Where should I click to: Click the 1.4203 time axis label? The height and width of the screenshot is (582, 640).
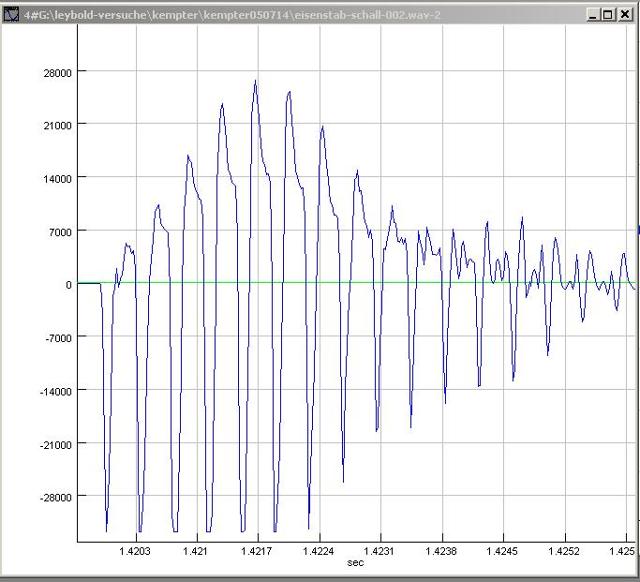(135, 551)
